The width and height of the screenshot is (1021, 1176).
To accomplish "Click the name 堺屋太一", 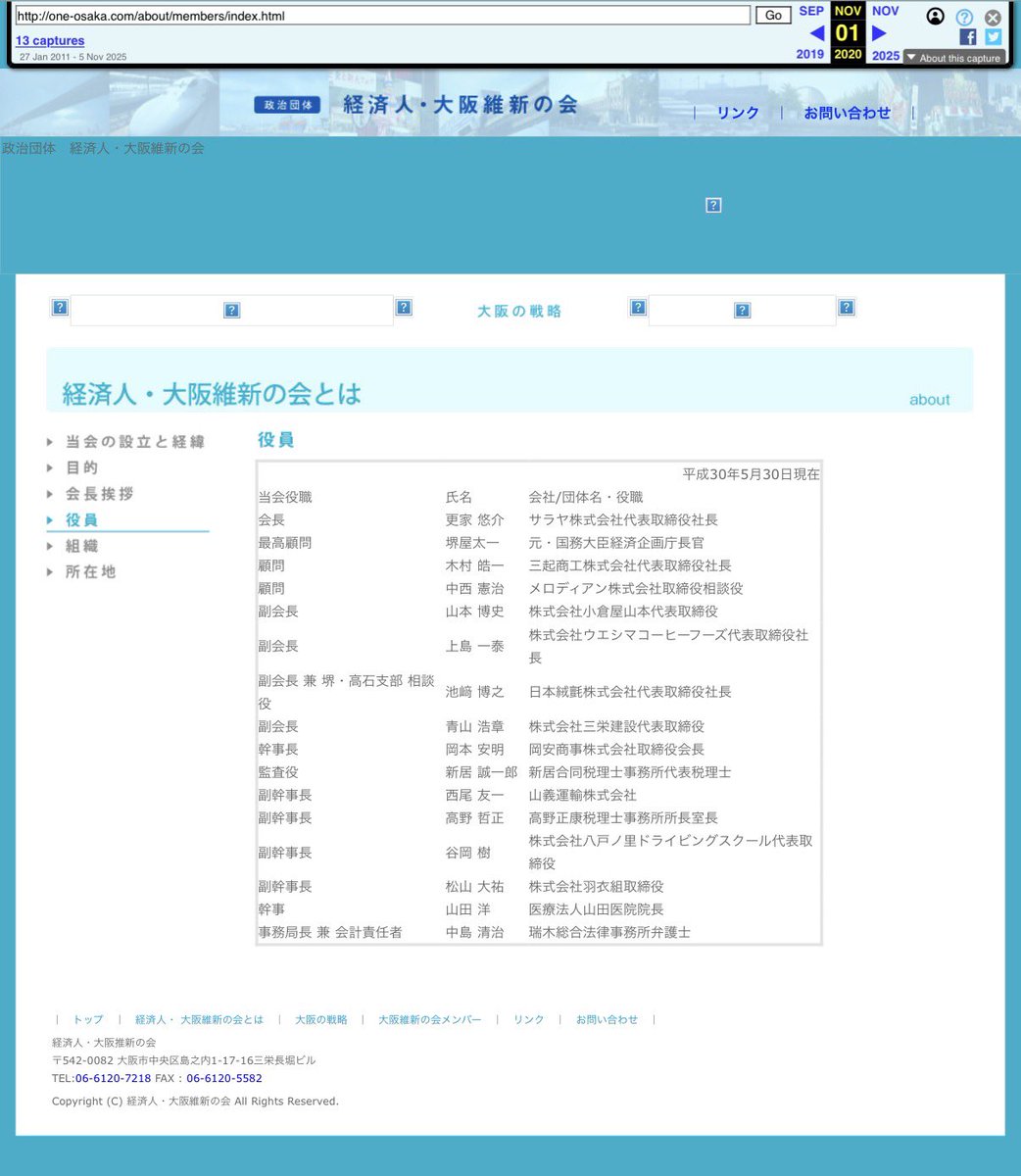I will coord(473,542).
